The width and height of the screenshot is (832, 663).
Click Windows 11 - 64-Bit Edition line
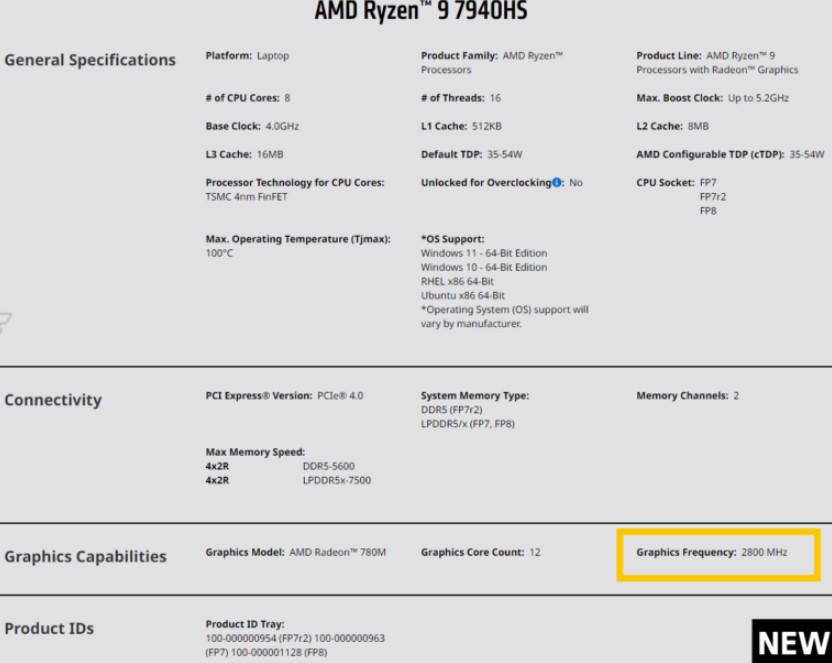click(x=484, y=254)
